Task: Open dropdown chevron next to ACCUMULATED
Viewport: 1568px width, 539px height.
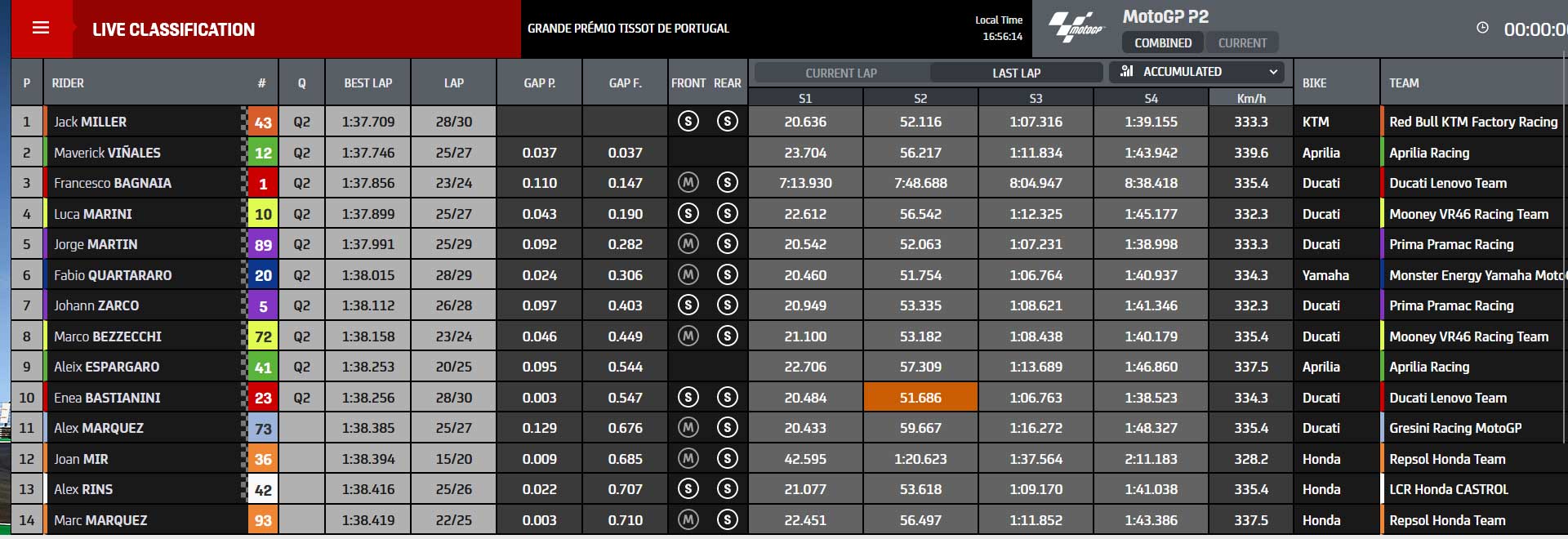Action: coord(1273,72)
